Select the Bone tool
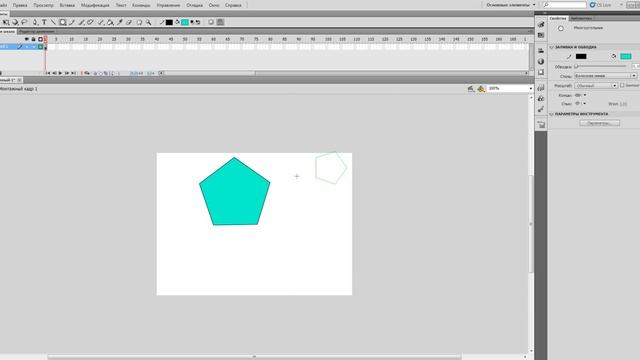This screenshot has width=640, height=360. (100, 22)
